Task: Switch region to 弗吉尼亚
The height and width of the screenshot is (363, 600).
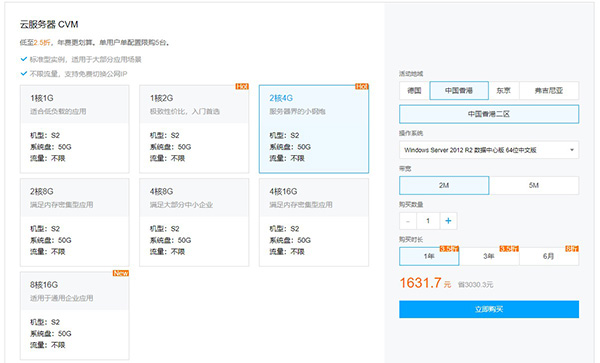Action: 549,91
